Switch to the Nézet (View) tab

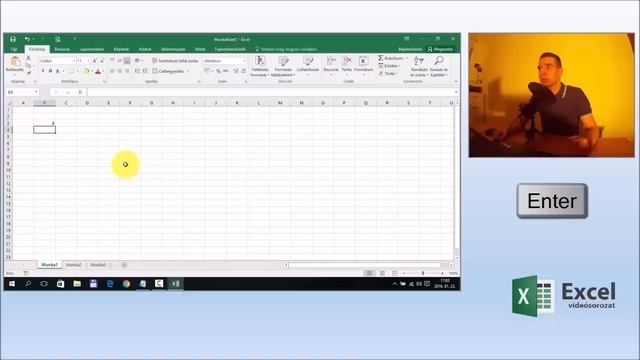tap(200, 49)
